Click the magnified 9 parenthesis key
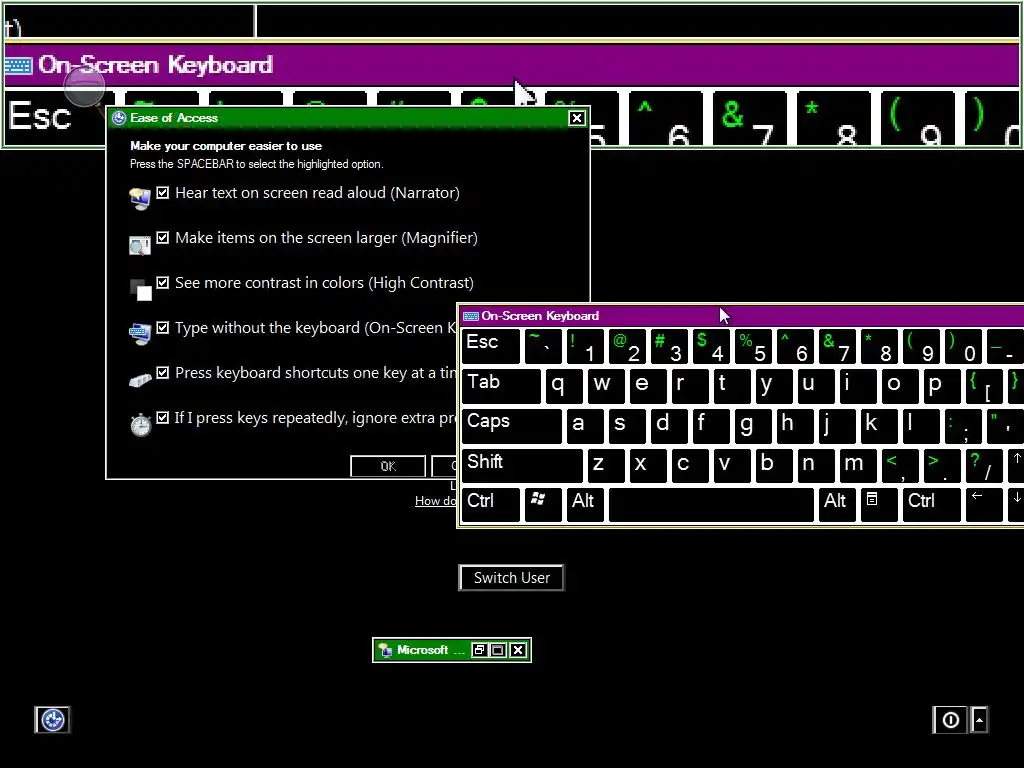 pos(918,119)
